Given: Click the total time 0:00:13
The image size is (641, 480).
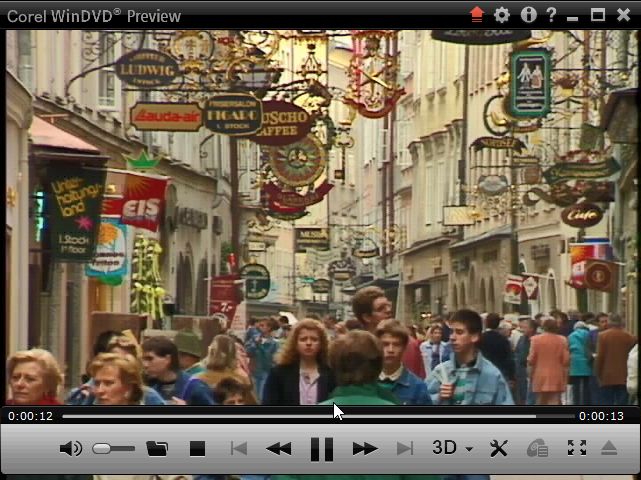Looking at the screenshot, I should pyautogui.click(x=601, y=416).
